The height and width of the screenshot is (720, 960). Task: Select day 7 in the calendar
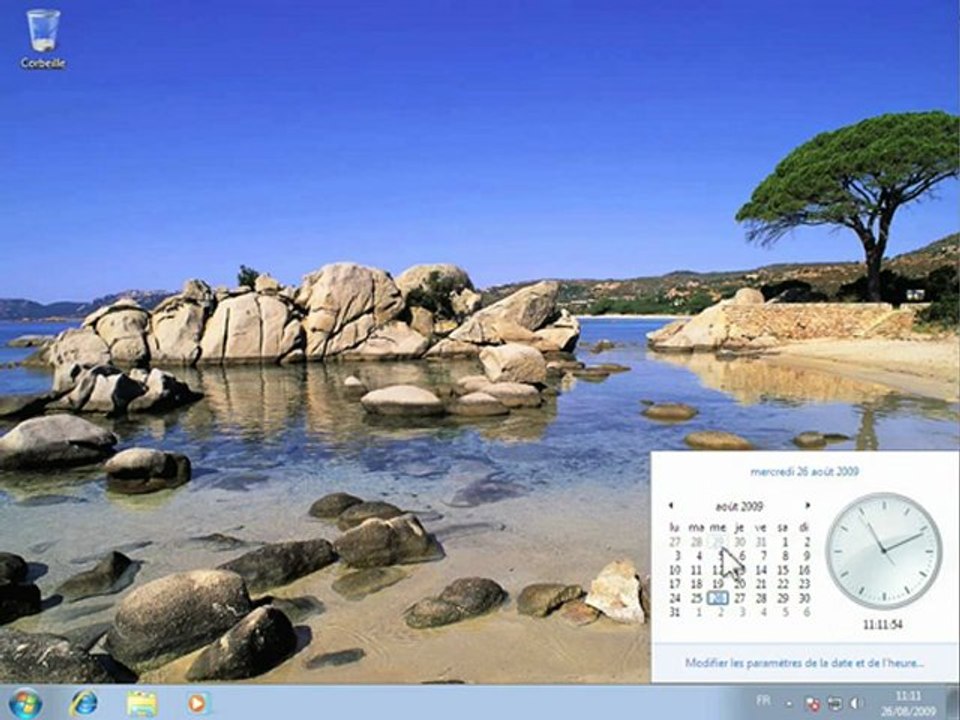(763, 556)
